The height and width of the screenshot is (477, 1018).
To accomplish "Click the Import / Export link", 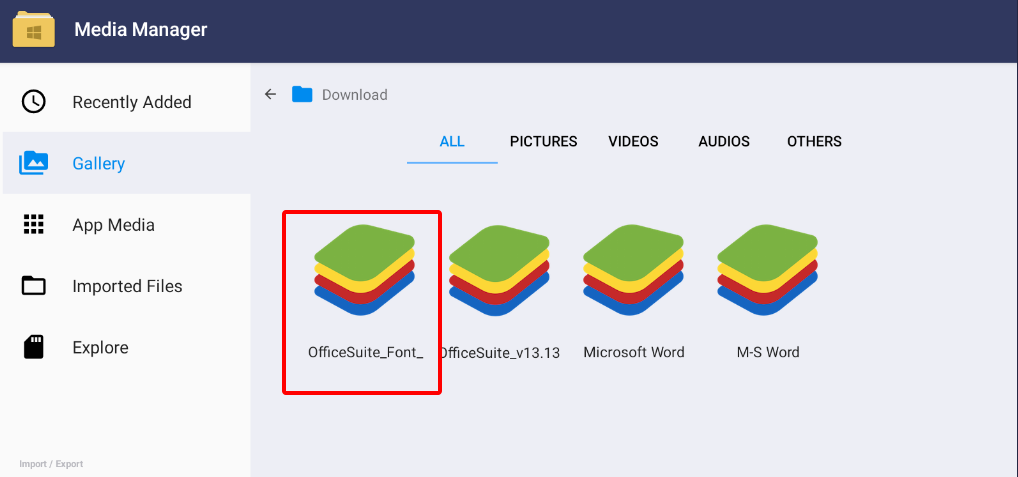I will pos(51,464).
